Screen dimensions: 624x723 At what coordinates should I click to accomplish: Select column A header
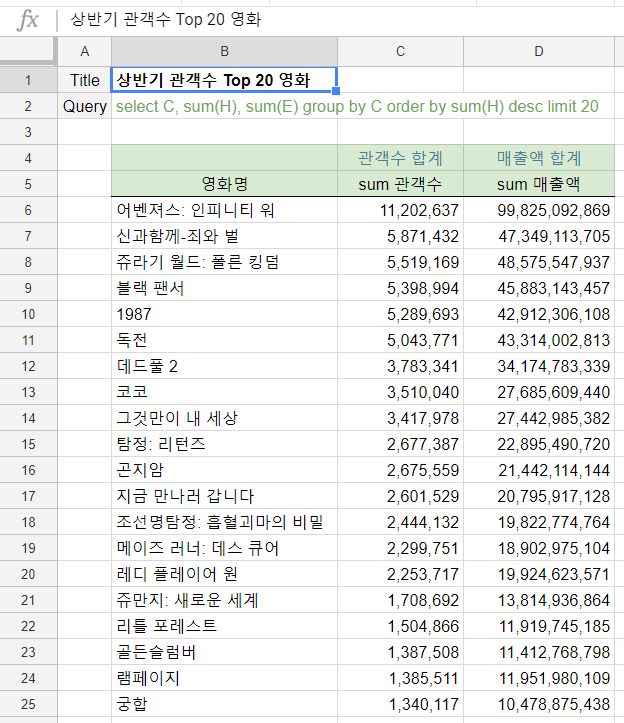tap(84, 51)
